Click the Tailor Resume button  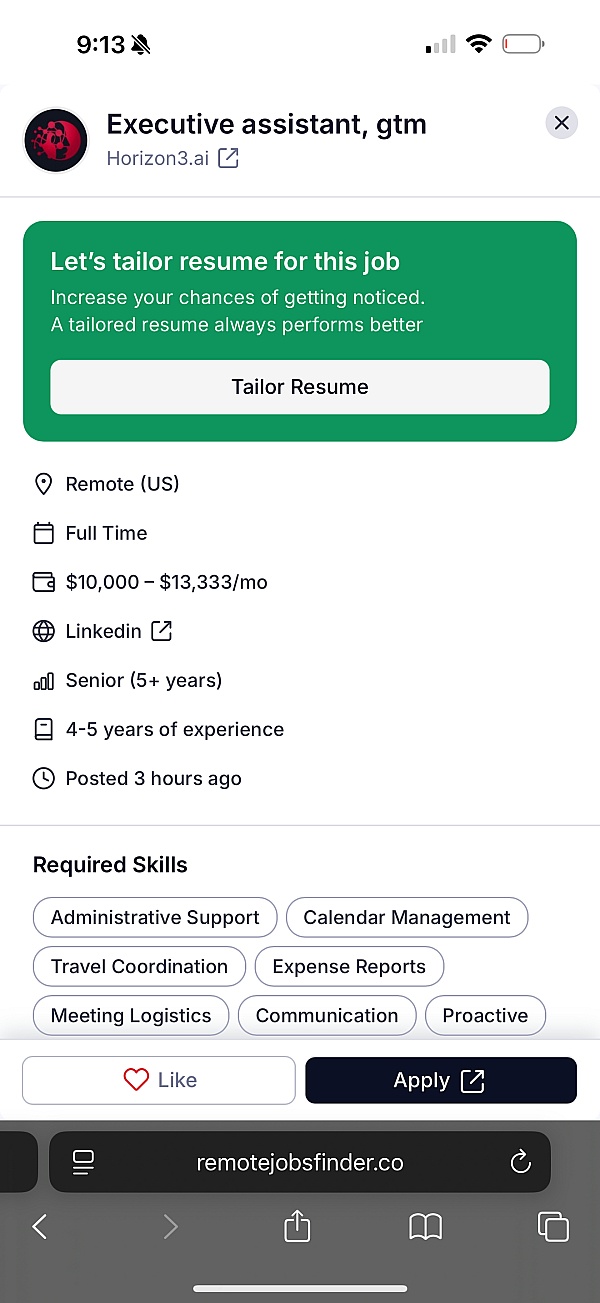tap(300, 387)
